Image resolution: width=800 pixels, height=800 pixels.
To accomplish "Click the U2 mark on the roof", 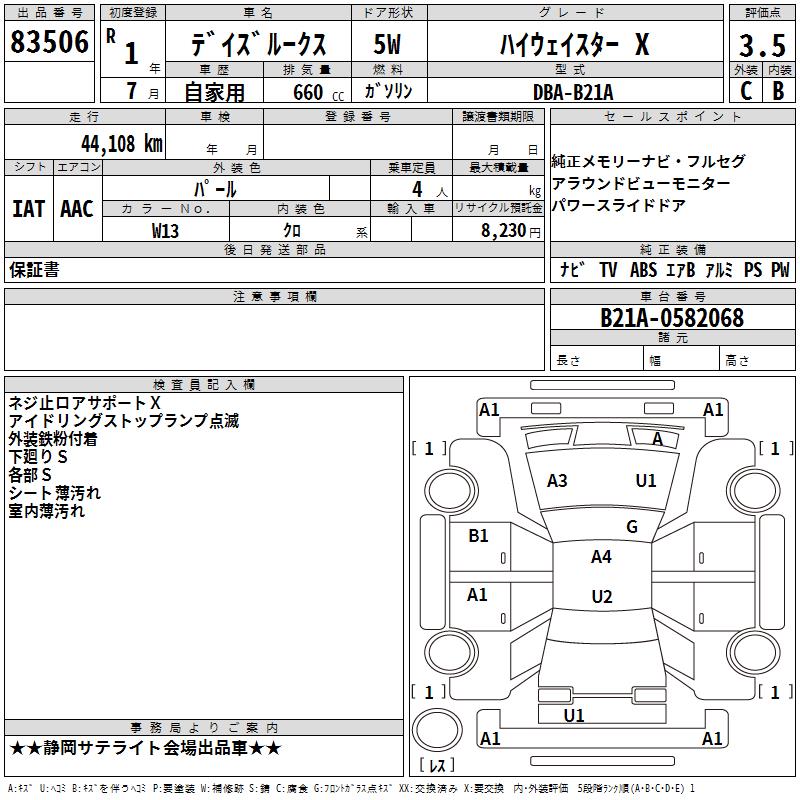I will pyautogui.click(x=602, y=596).
